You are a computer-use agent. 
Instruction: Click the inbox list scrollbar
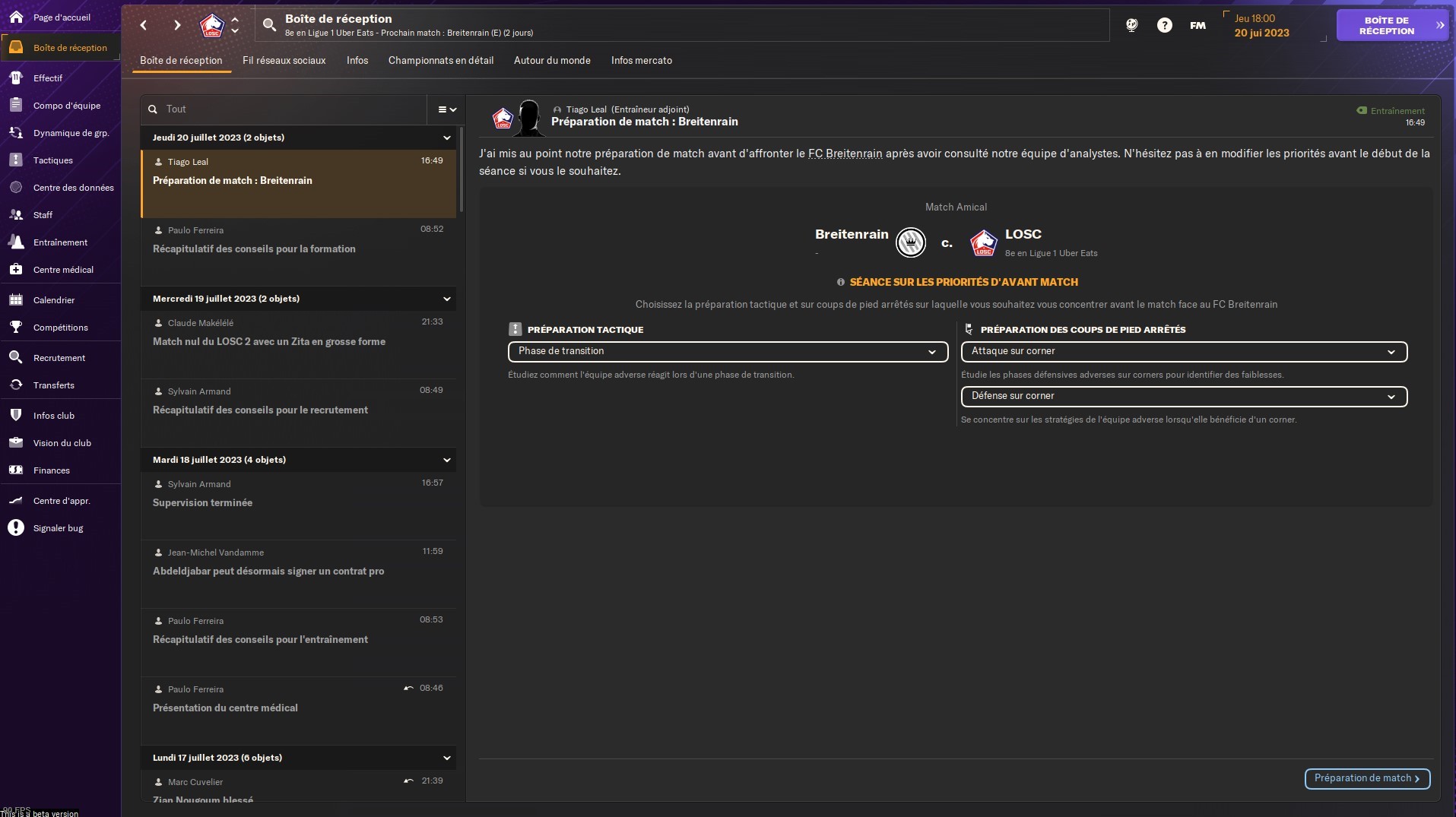click(x=460, y=171)
